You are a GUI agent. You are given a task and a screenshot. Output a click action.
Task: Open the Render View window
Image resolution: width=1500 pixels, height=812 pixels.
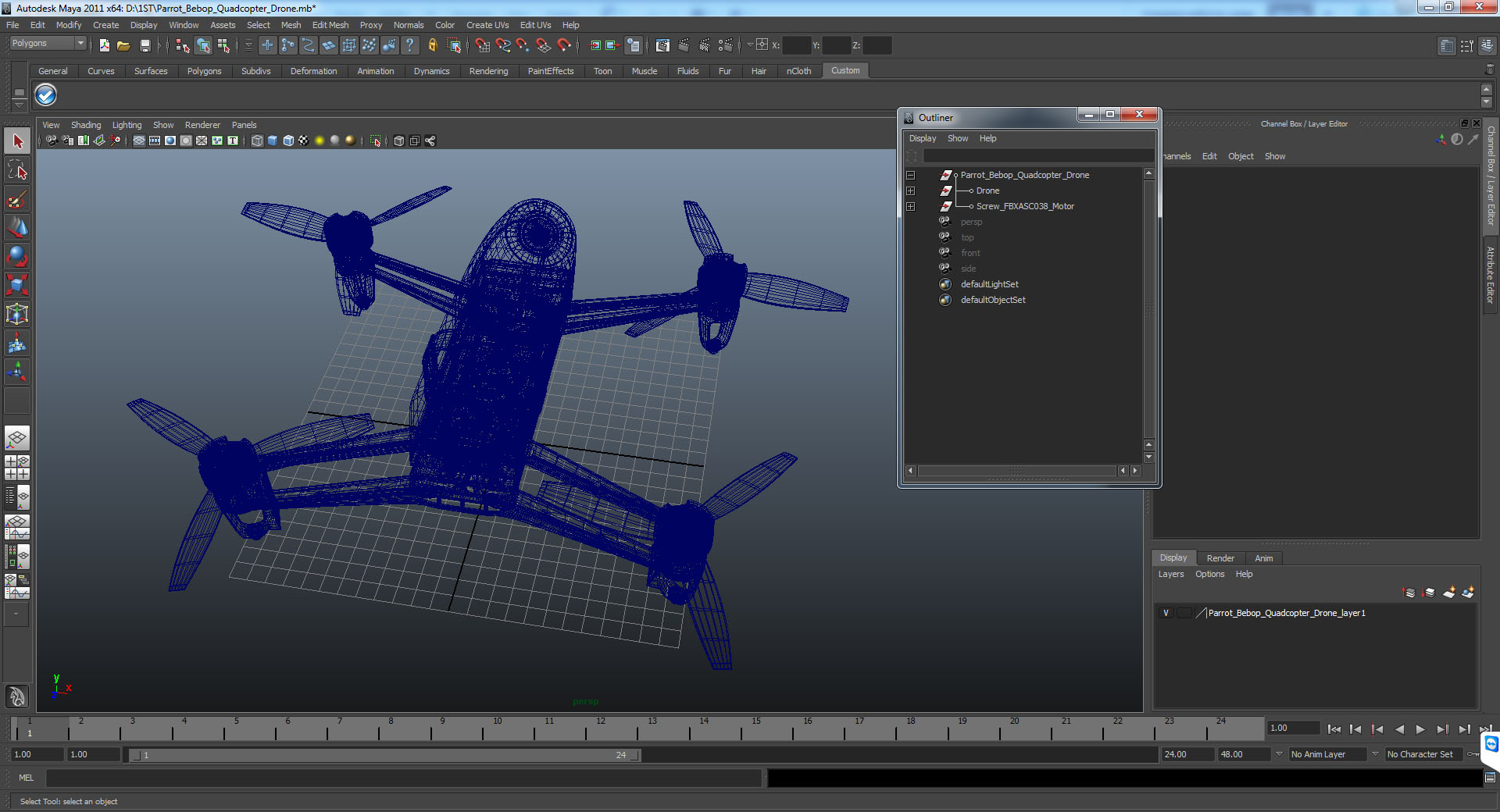[662, 45]
